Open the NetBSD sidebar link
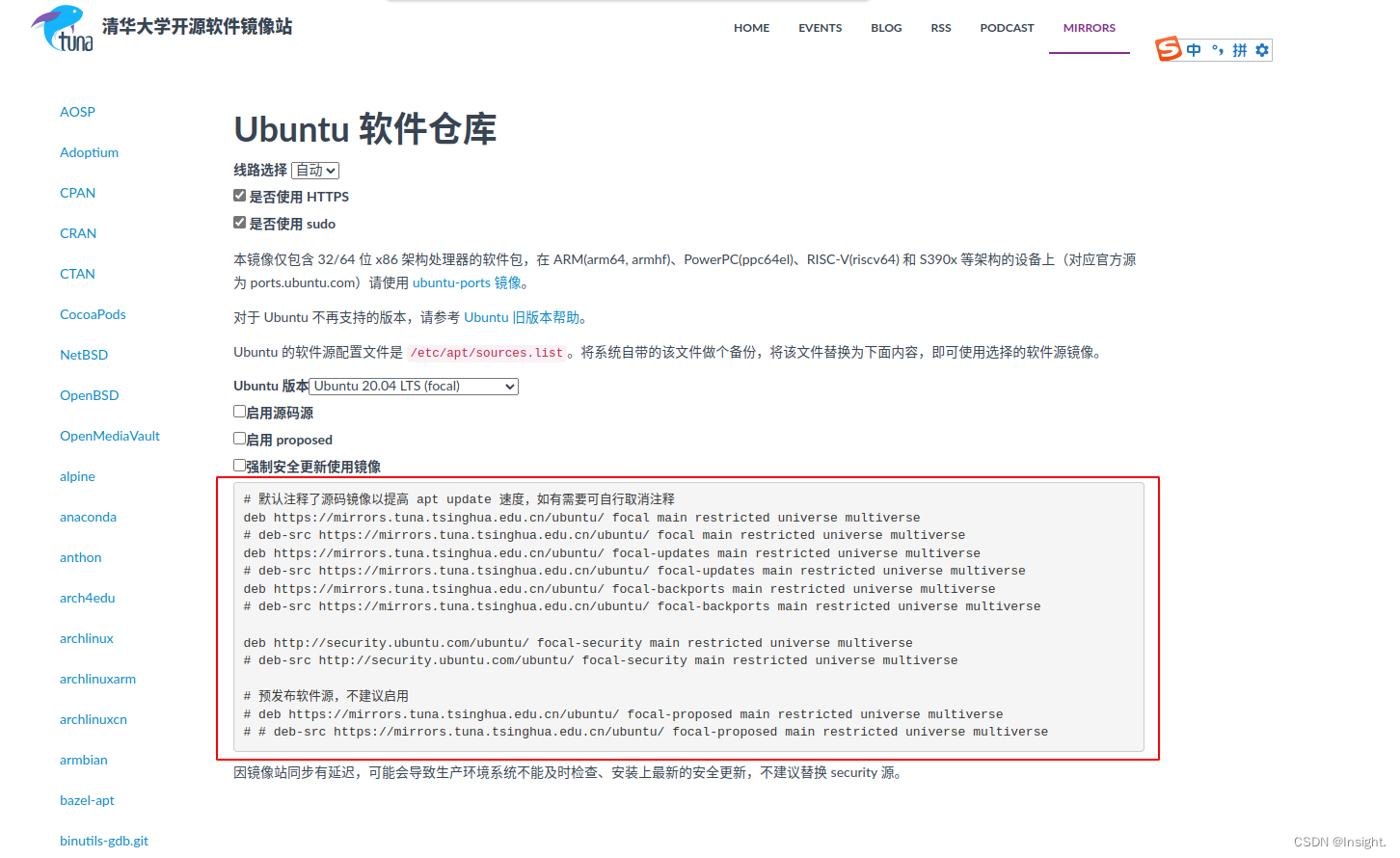The width and height of the screenshot is (1400, 858). coord(84,355)
